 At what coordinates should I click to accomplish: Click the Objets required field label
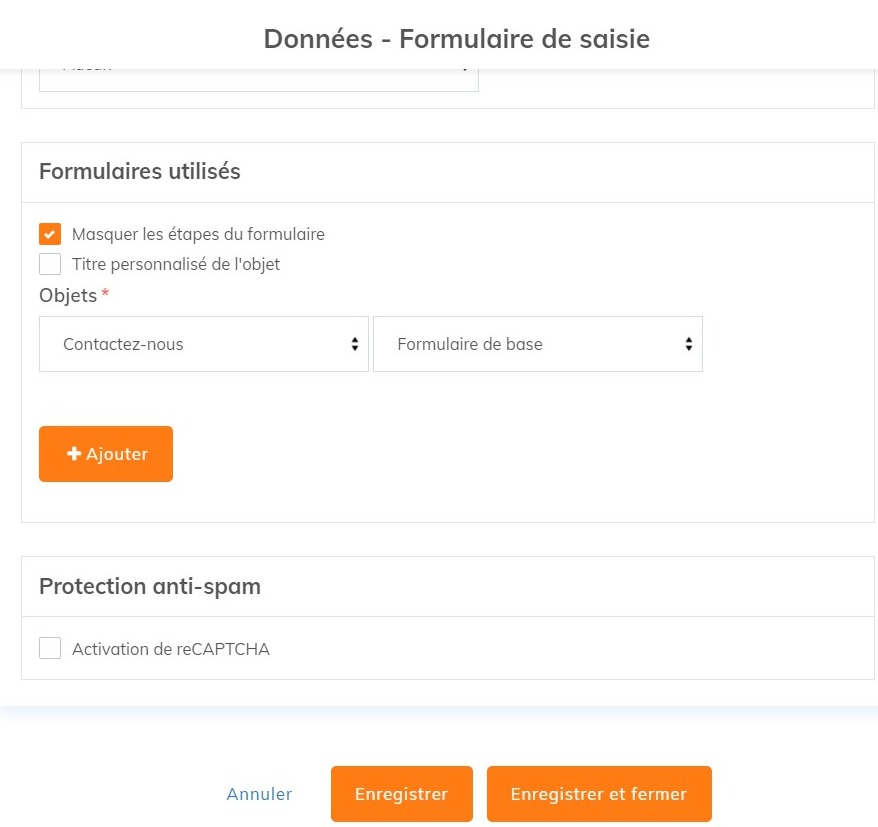coord(68,295)
